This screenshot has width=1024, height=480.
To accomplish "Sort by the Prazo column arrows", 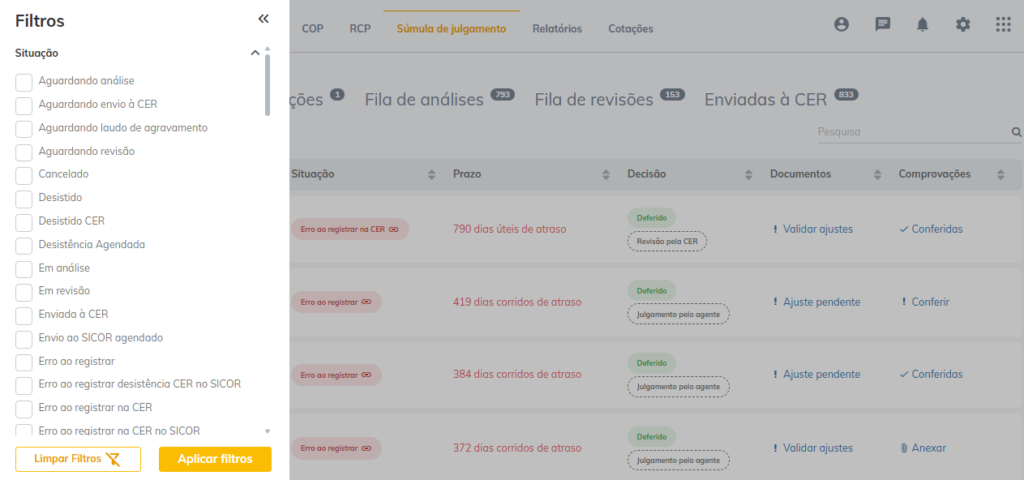I will pos(605,174).
